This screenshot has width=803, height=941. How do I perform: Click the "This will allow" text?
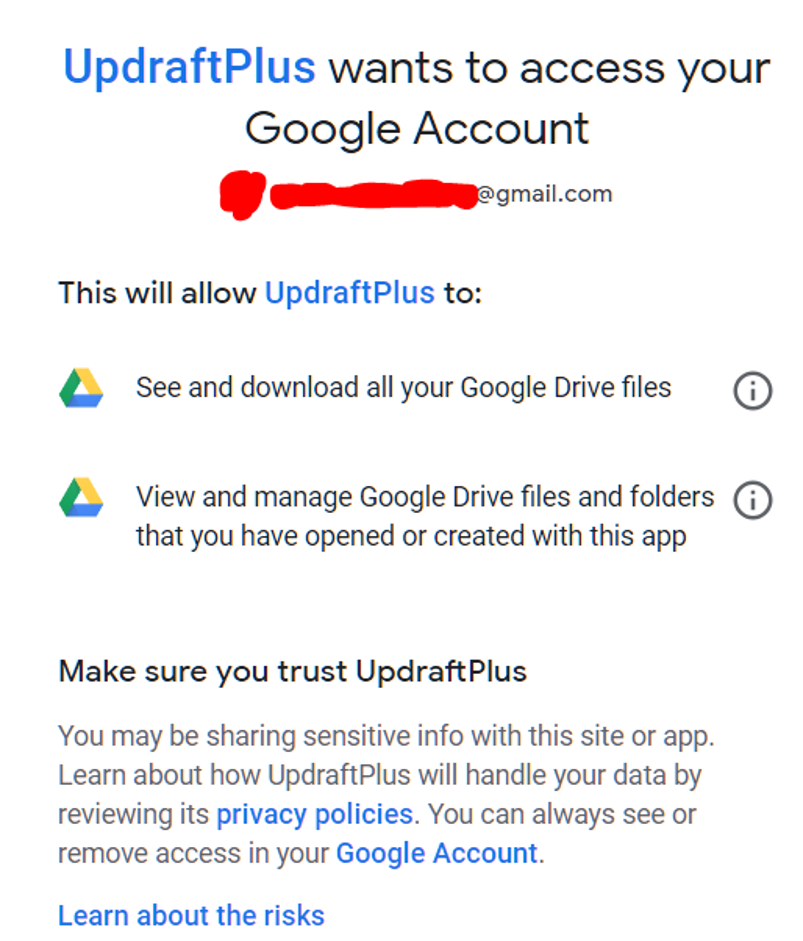tap(157, 293)
